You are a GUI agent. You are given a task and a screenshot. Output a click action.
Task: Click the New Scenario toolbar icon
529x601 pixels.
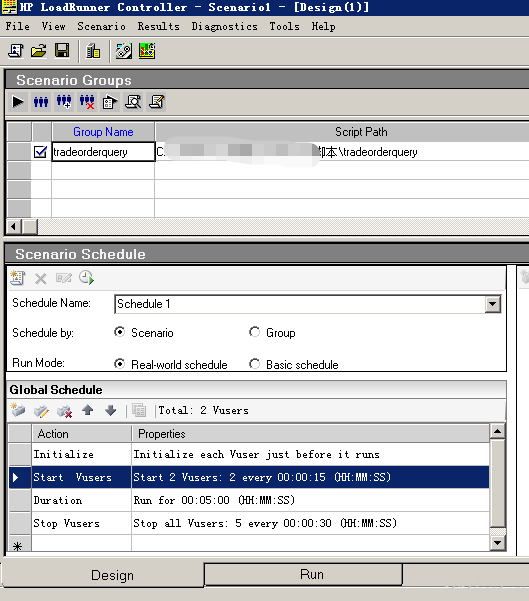coord(16,51)
